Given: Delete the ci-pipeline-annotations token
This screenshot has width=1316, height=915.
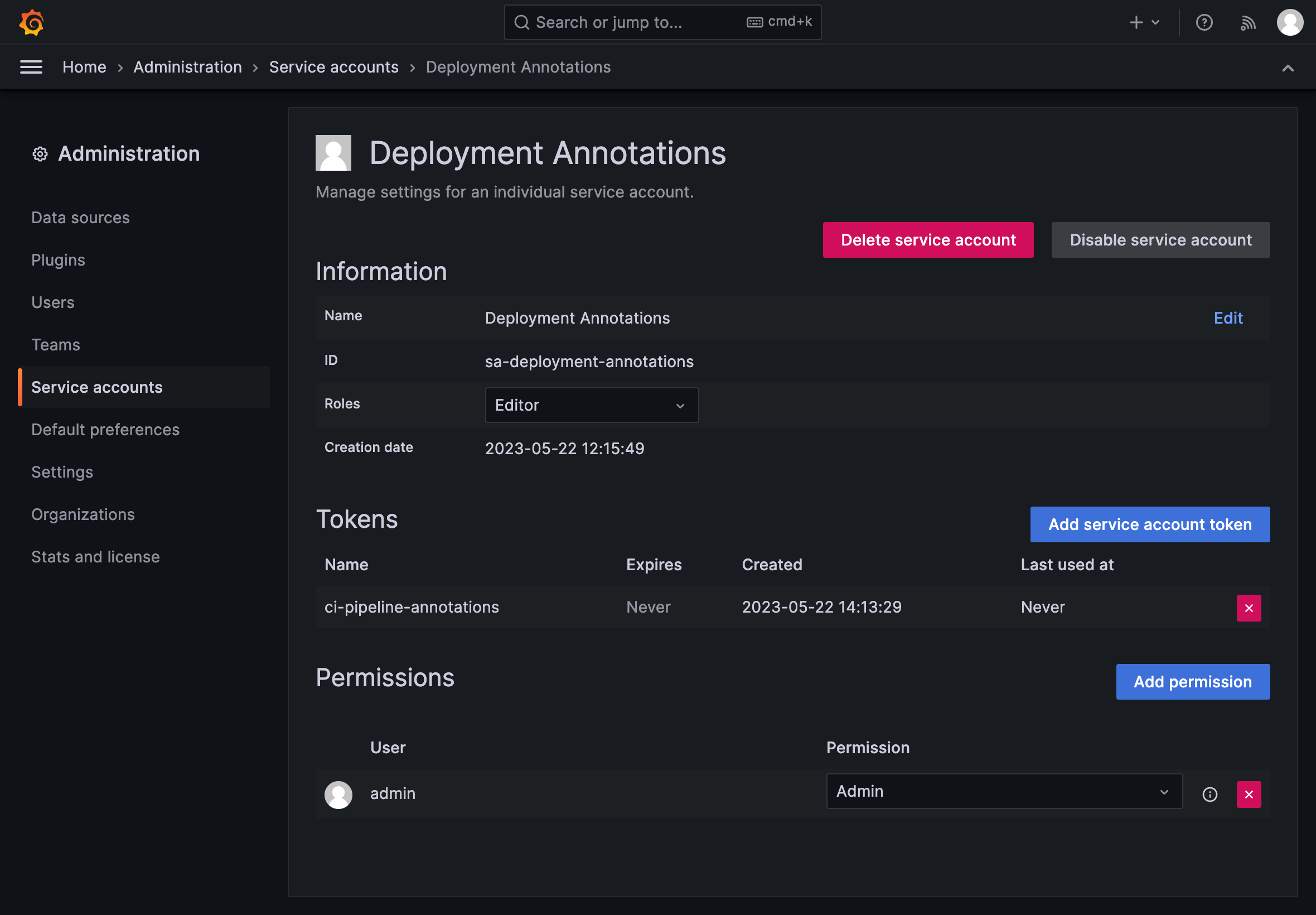Looking at the screenshot, I should click(x=1249, y=608).
